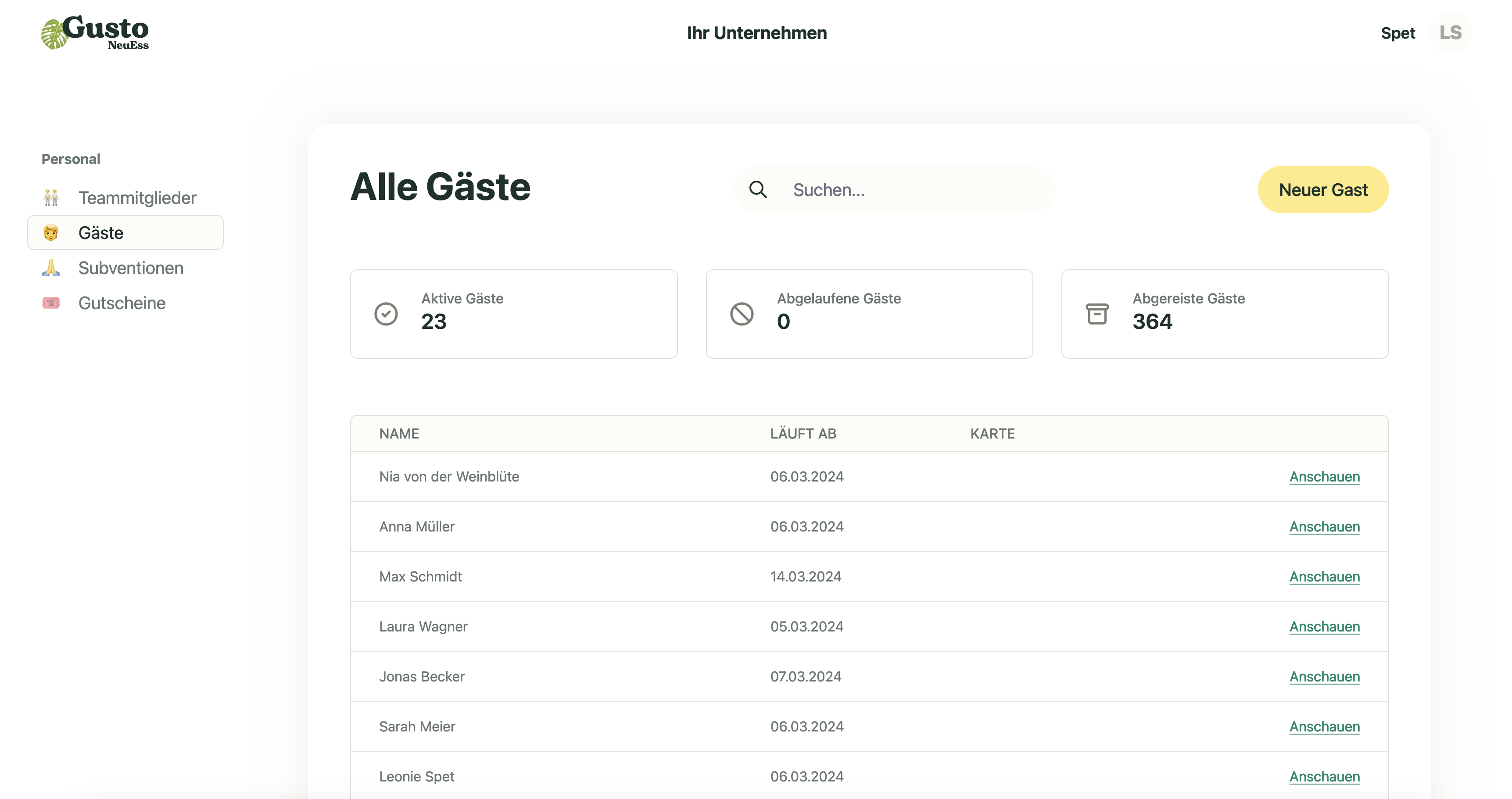Viewport: 1512px width, 799px height.
Task: Click the Neuer Gast button
Action: pos(1323,189)
